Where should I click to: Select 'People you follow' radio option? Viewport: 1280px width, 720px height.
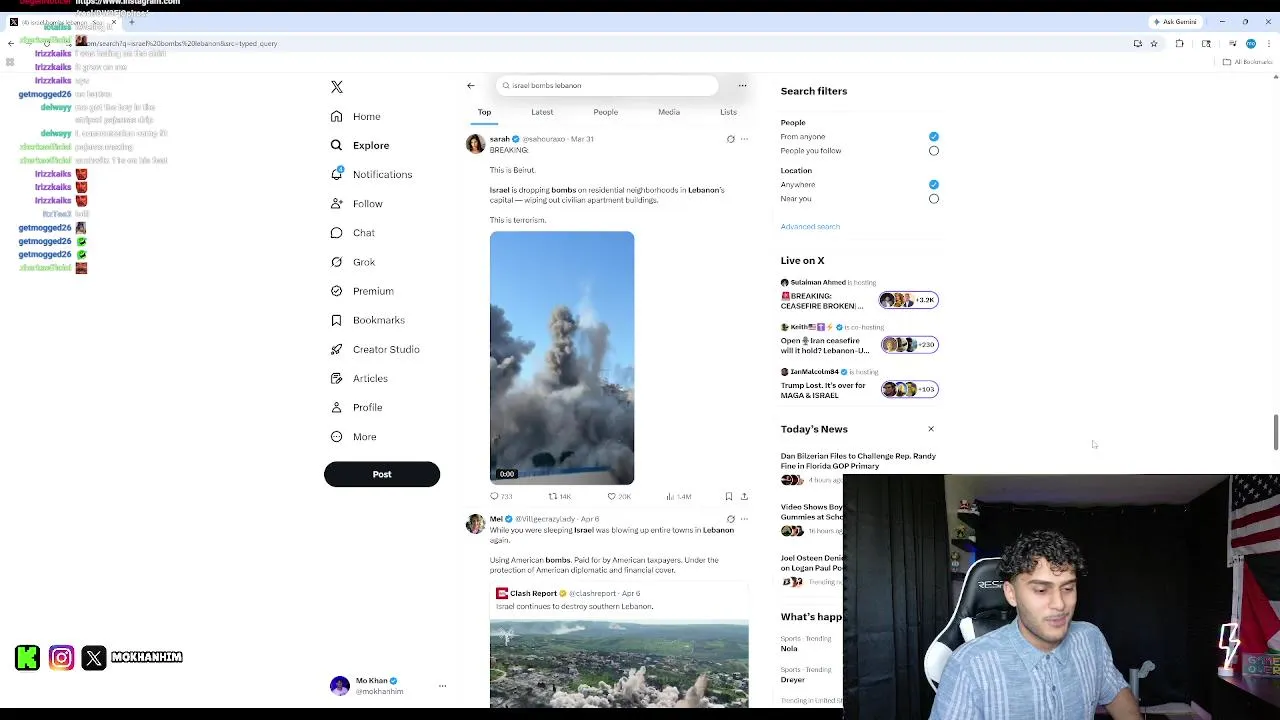tap(933, 151)
